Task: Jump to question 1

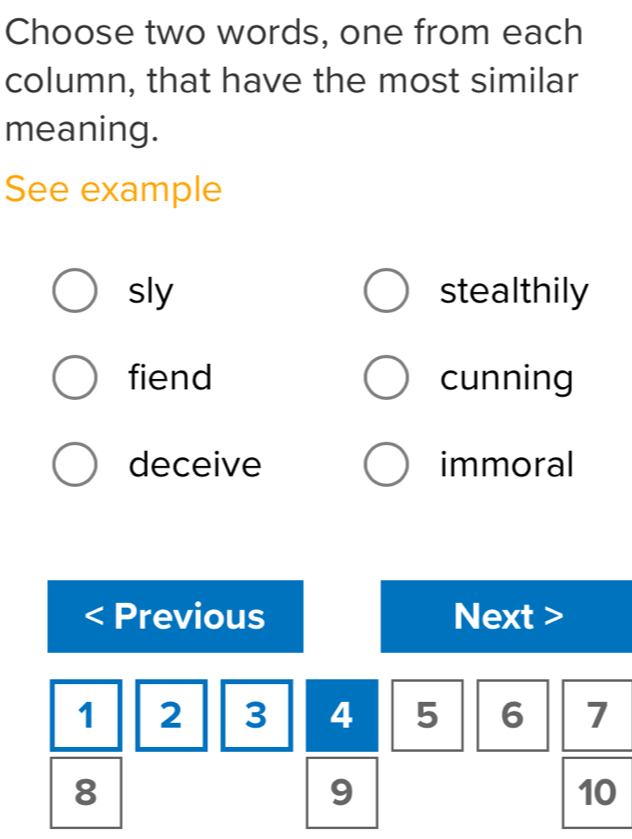Action: (x=86, y=715)
